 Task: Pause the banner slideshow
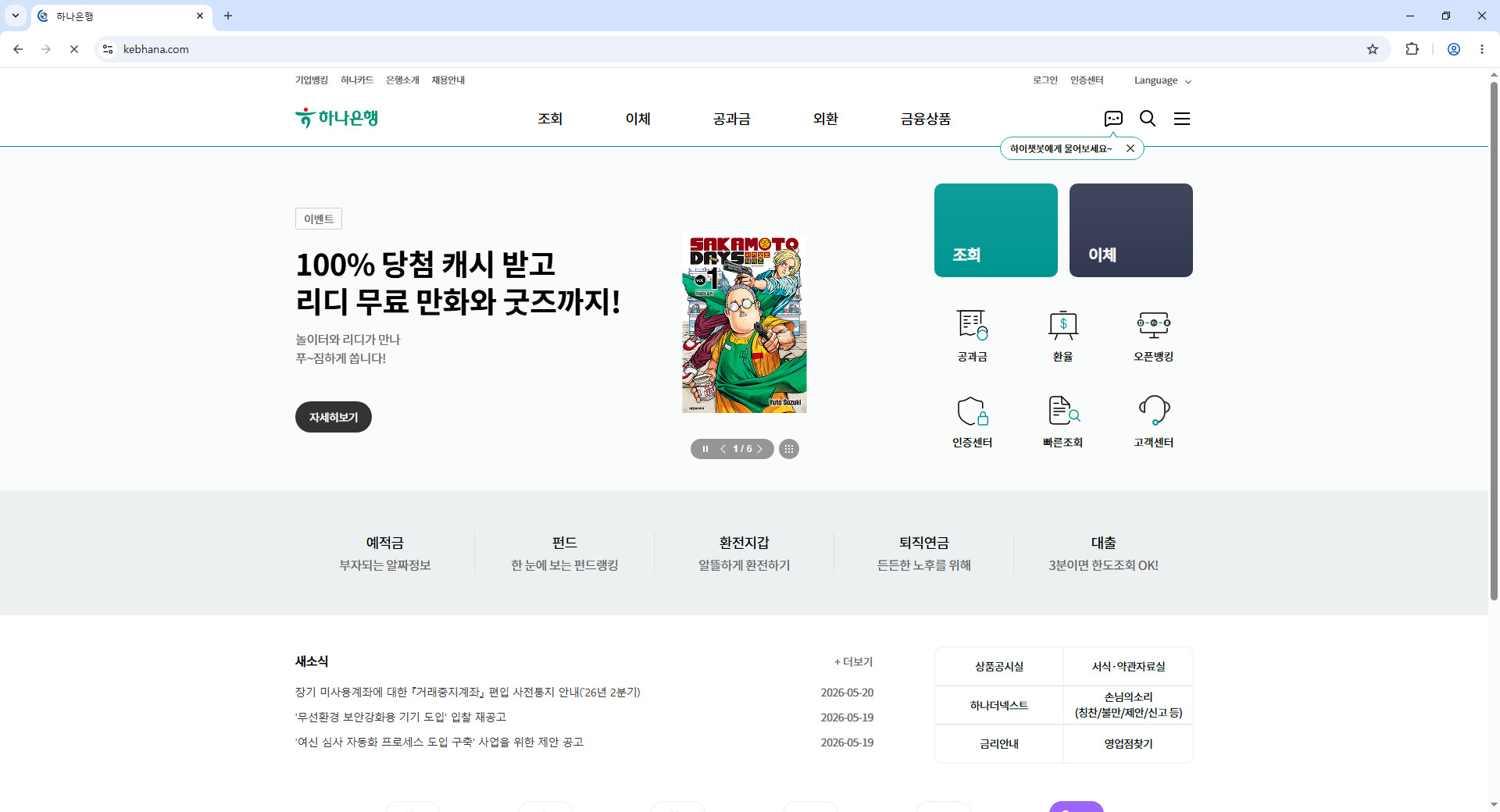[x=705, y=449]
